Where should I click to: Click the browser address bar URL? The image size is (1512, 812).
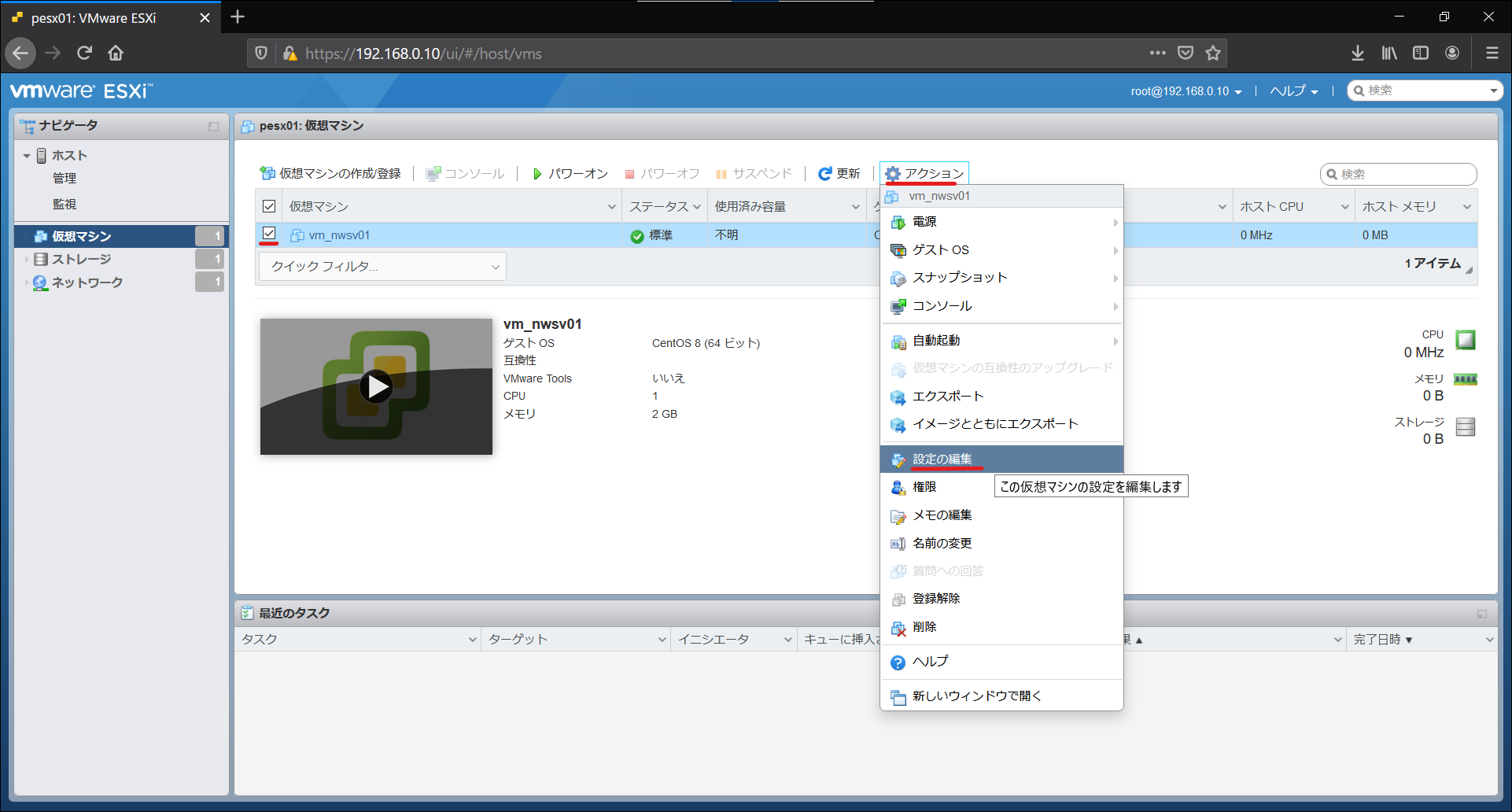coord(423,54)
